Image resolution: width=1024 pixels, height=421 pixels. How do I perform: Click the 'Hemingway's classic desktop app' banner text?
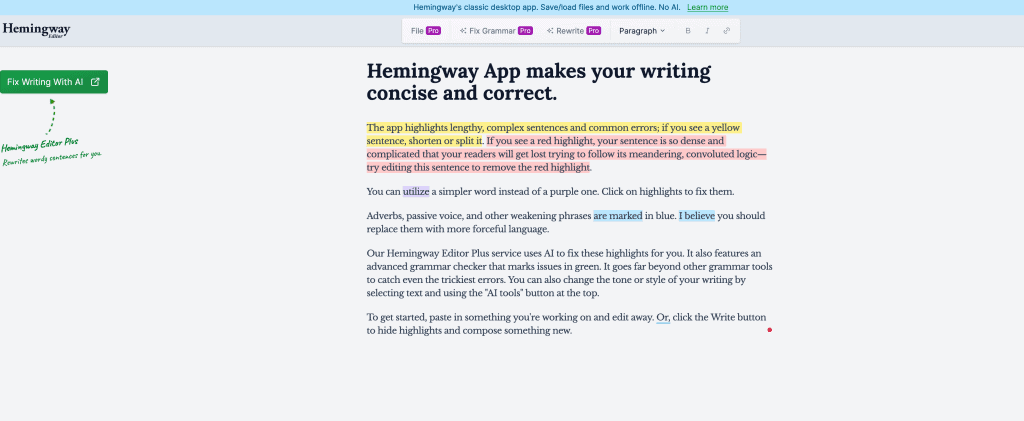pos(547,7)
